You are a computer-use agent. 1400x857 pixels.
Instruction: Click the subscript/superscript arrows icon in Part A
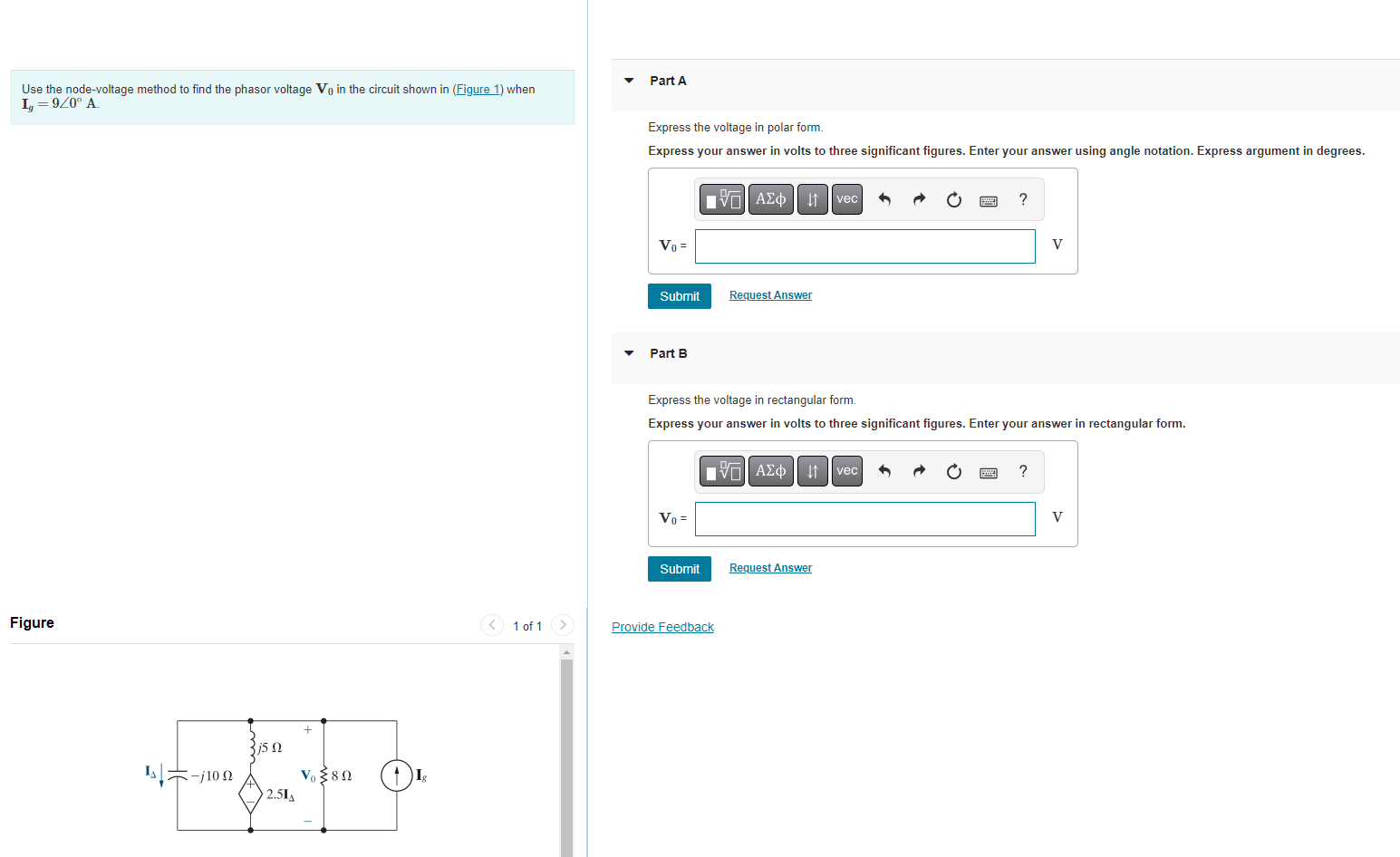(x=812, y=198)
